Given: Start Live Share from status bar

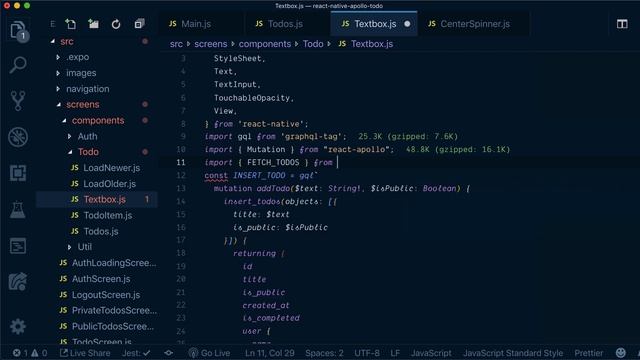Looking at the screenshot, I should pyautogui.click(x=85, y=353).
